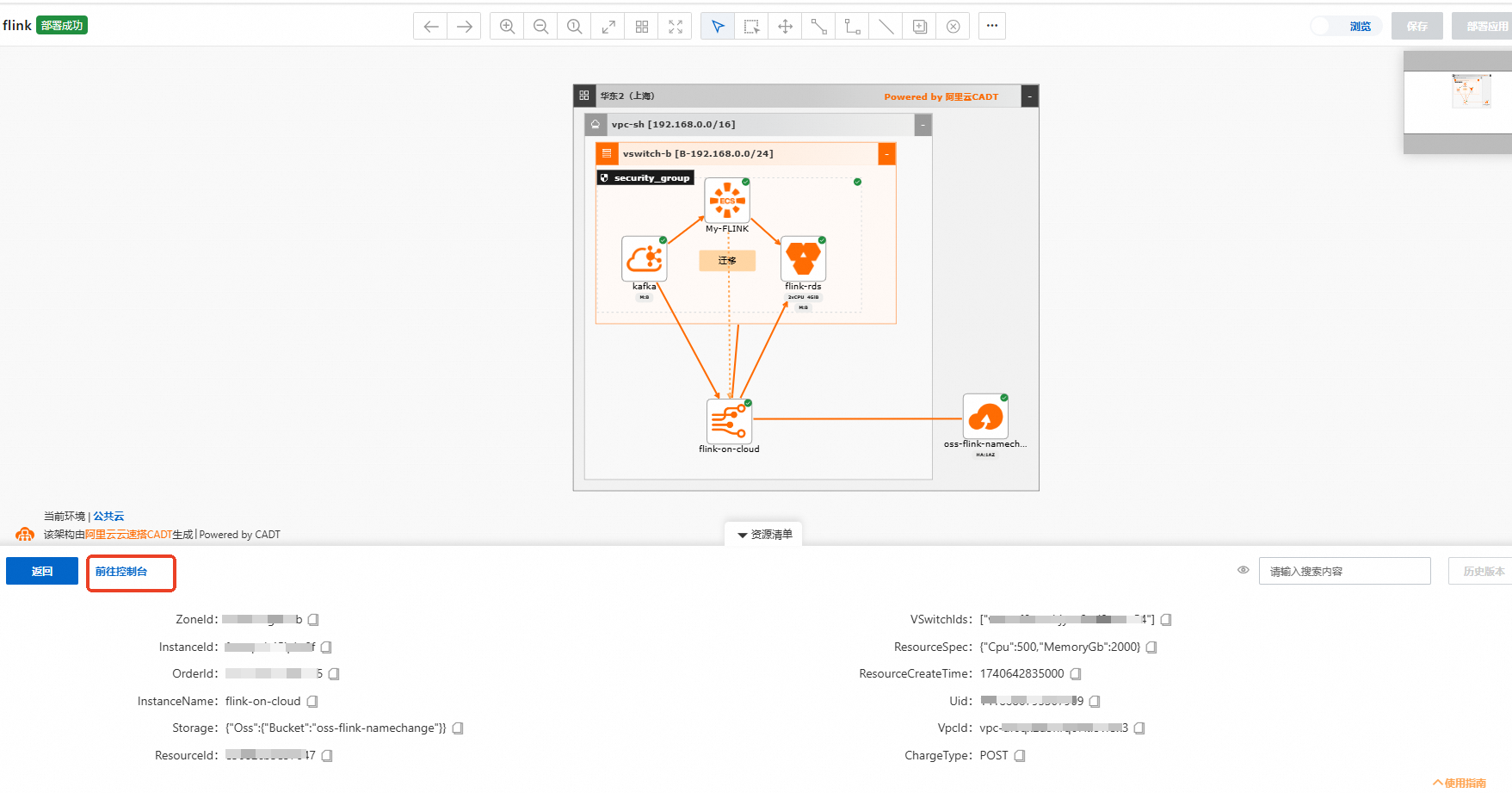Toggle the 浏览 browse mode switch
This screenshot has height=793, width=1512.
(x=1346, y=27)
